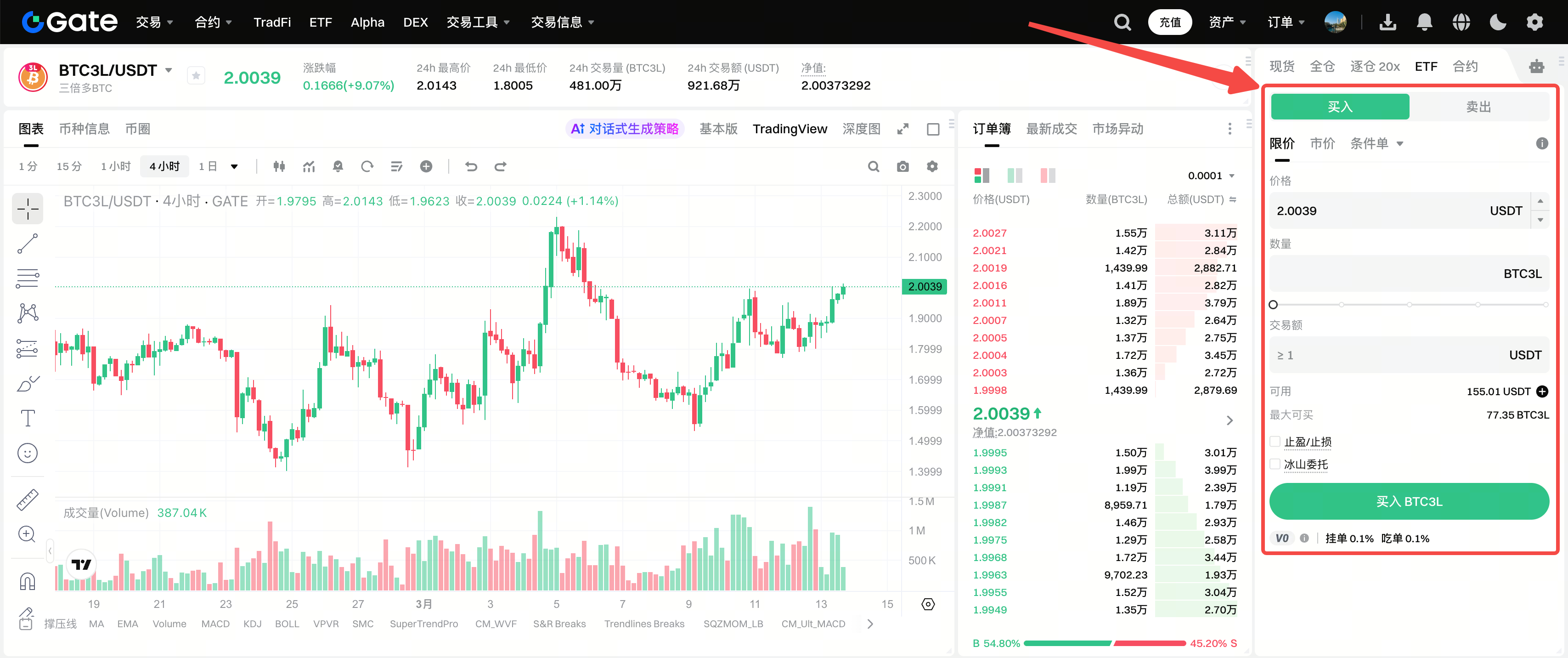Open the 0.0001 price precision dropdown
Image resolution: width=1568 pixels, height=658 pixels.
click(x=1211, y=176)
